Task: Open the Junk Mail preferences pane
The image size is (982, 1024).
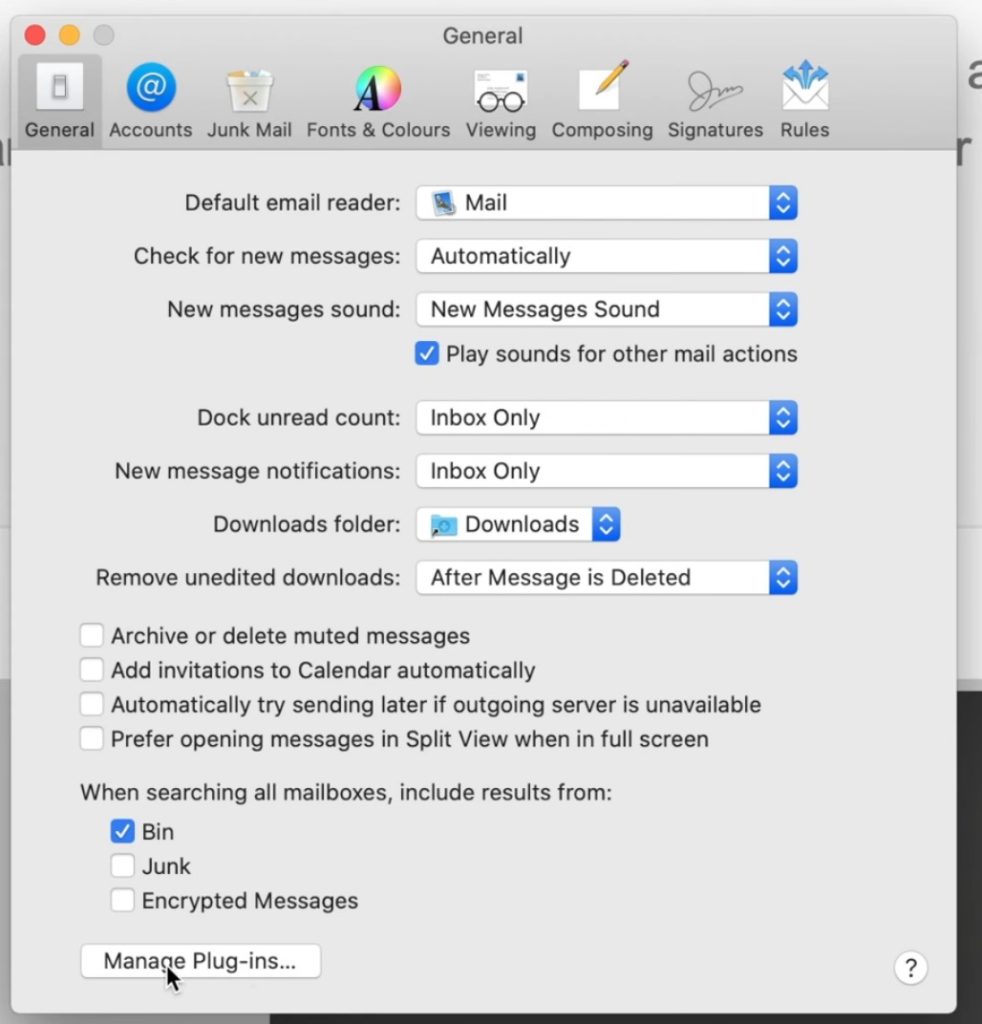Action: (x=249, y=101)
